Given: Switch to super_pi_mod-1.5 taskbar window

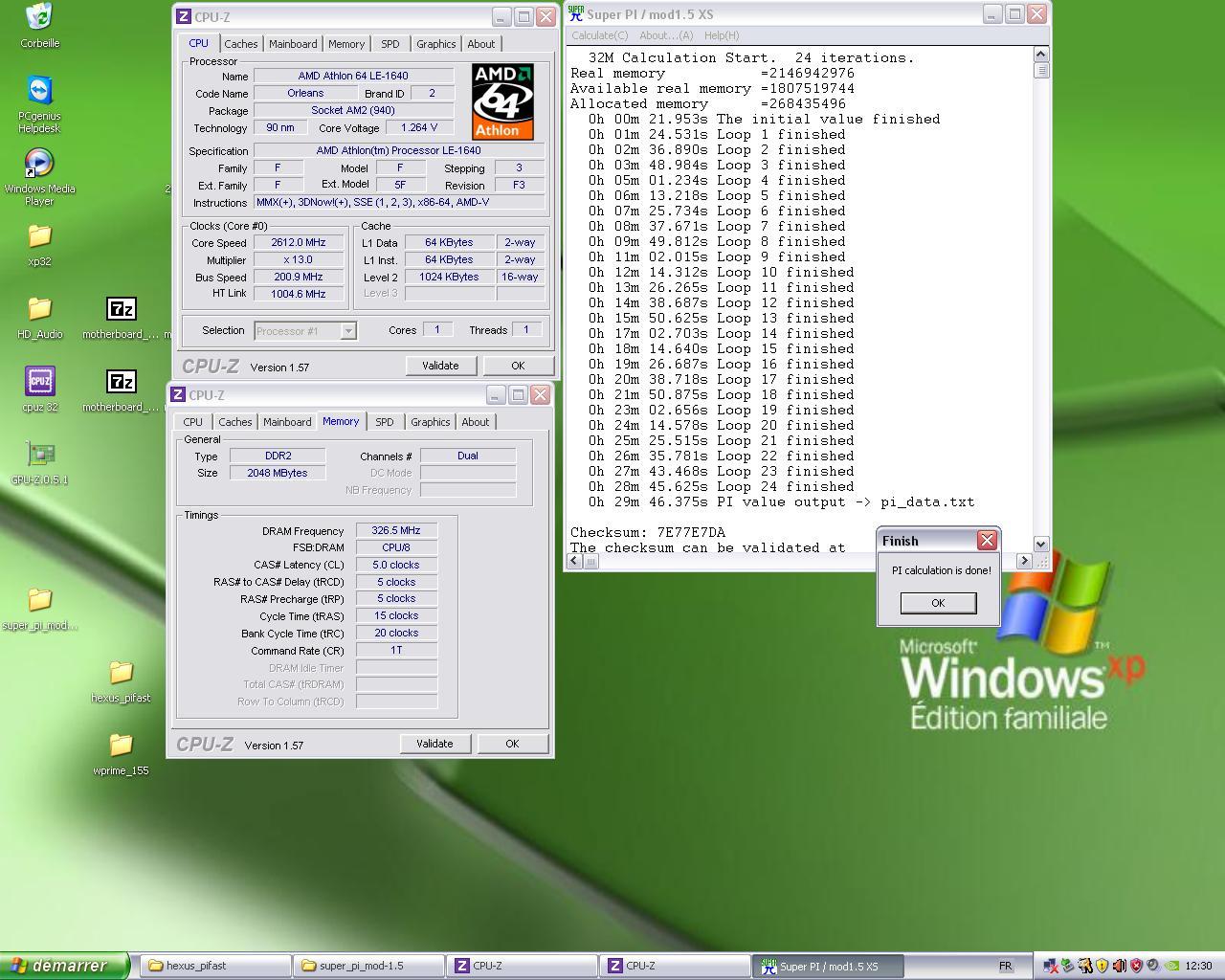Looking at the screenshot, I should point(369,966).
